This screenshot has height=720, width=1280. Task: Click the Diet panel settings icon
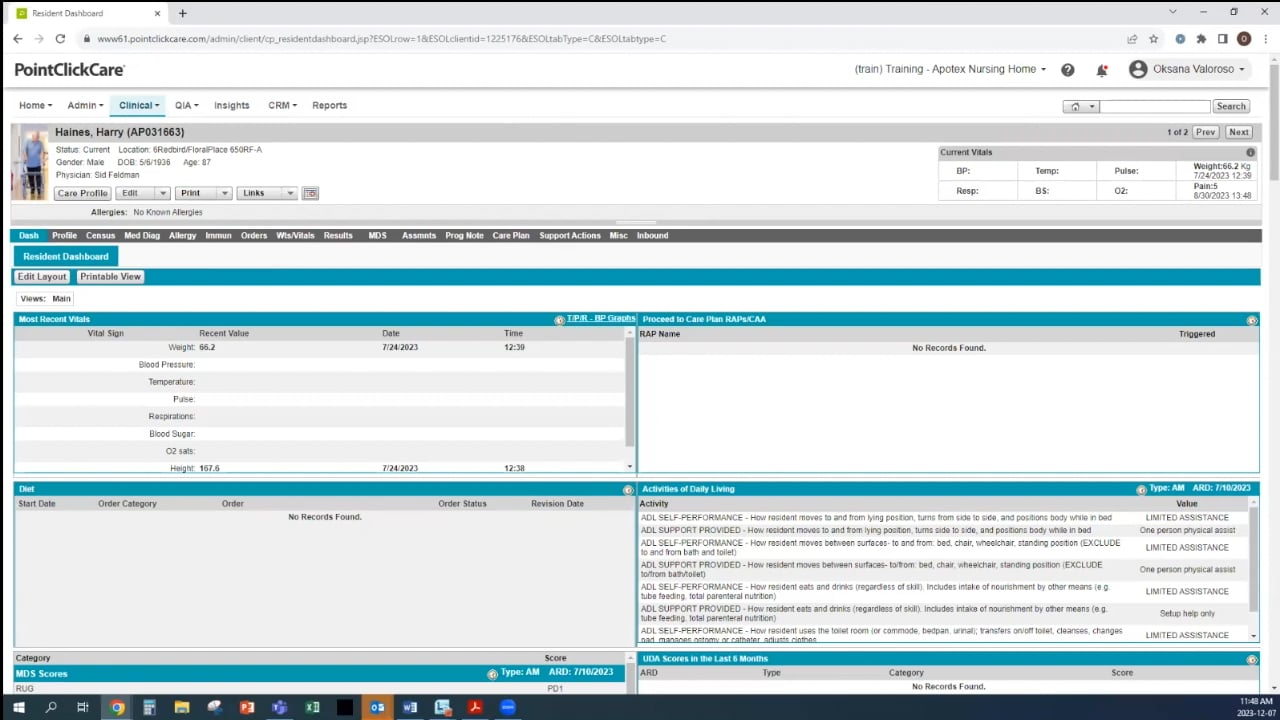pyautogui.click(x=628, y=490)
